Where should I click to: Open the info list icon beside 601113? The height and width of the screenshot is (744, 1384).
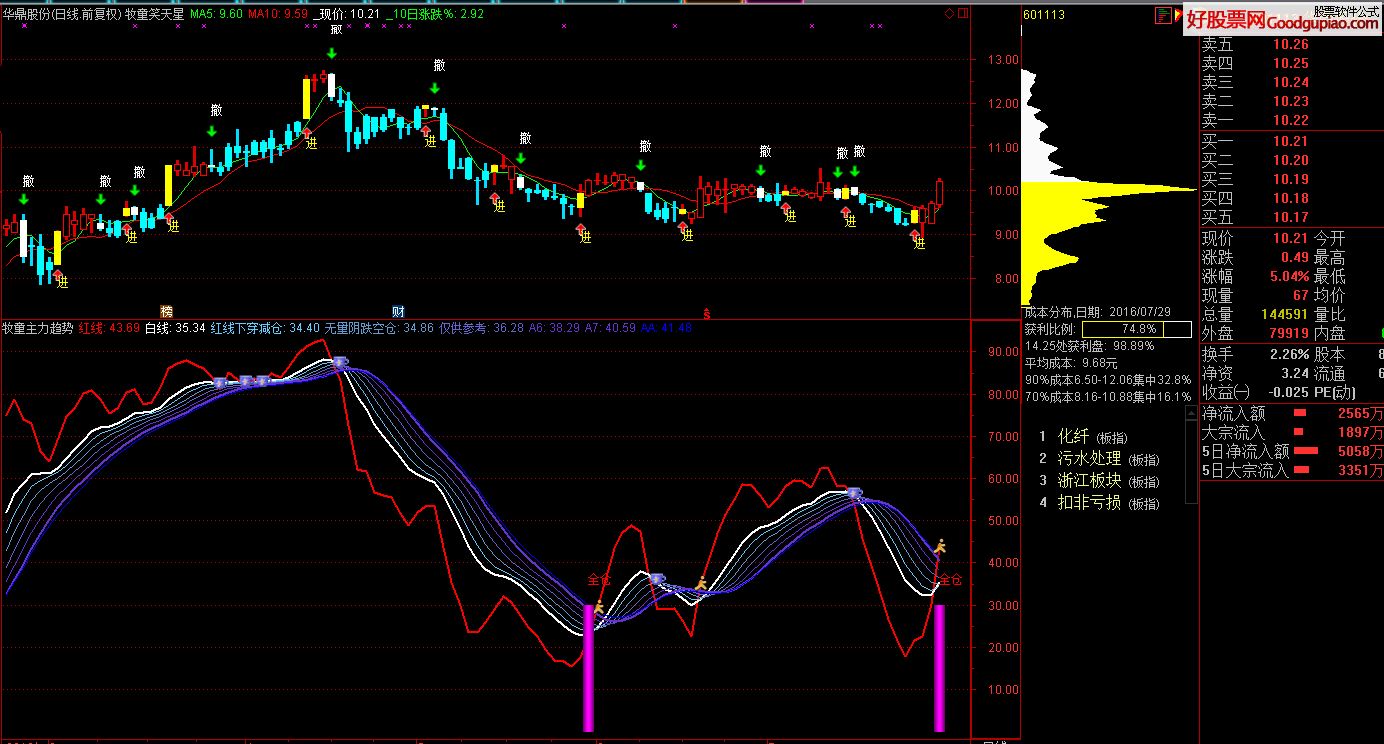click(1163, 15)
